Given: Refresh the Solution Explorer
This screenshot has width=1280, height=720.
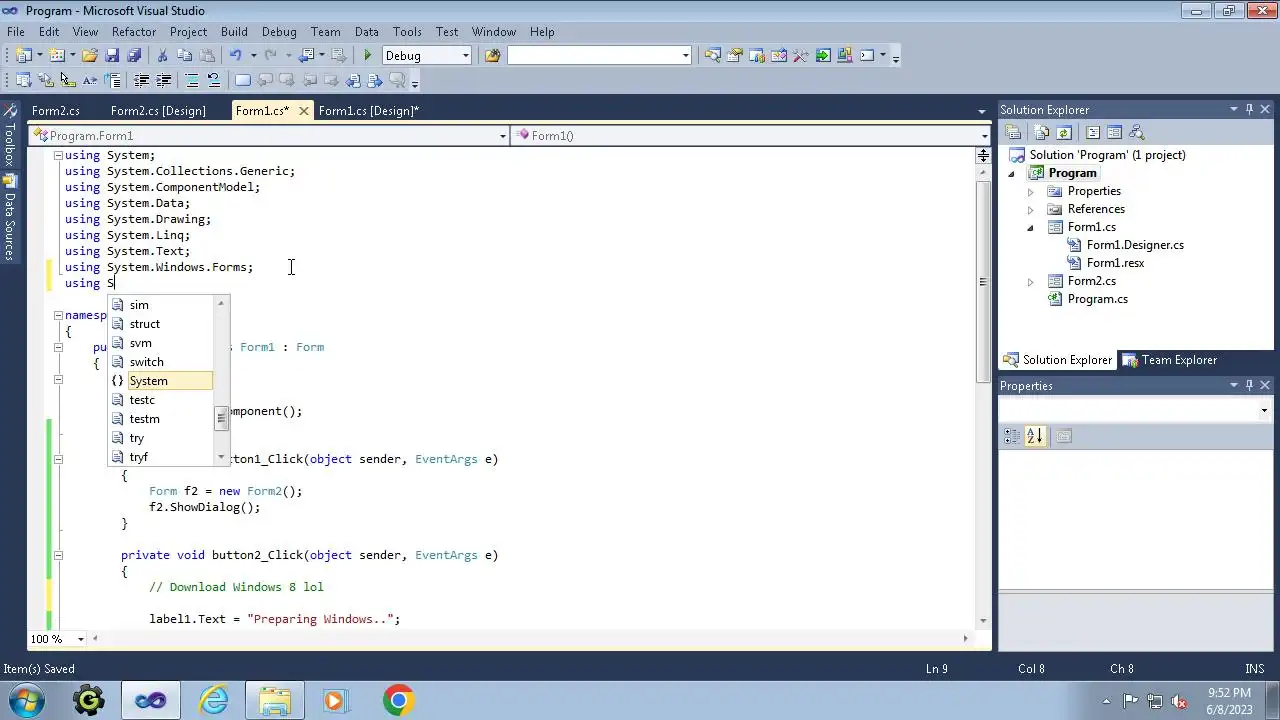Looking at the screenshot, I should pos(1064,132).
